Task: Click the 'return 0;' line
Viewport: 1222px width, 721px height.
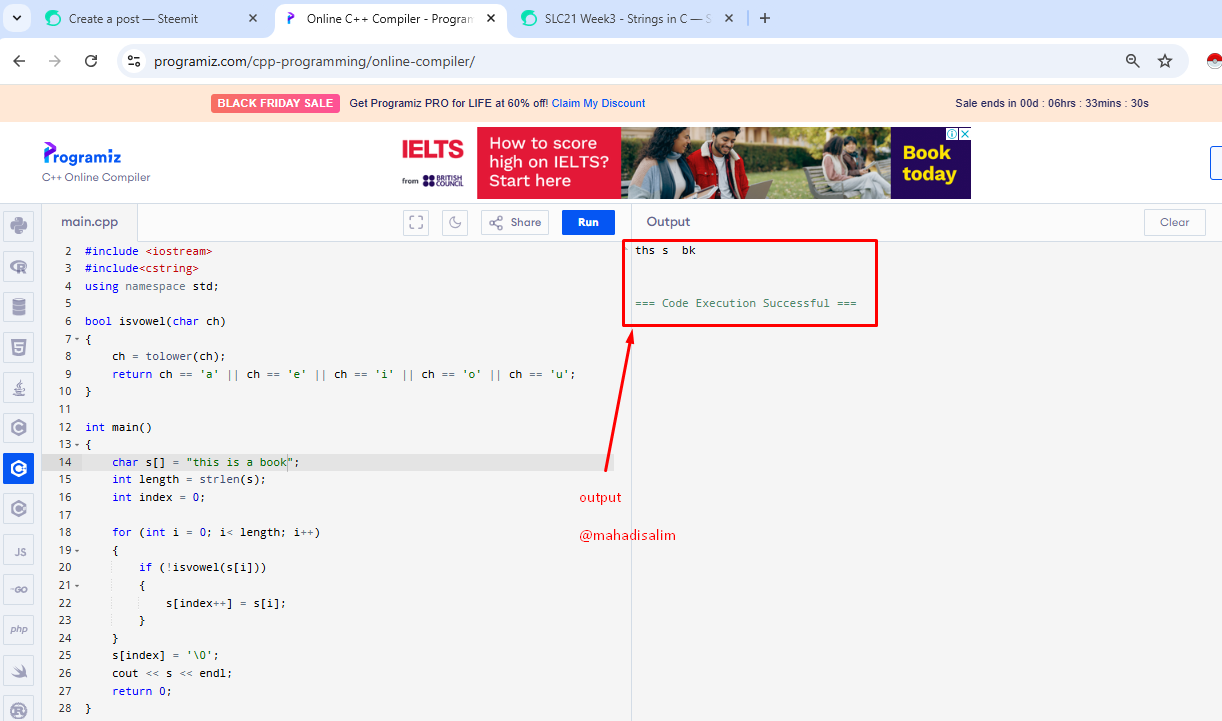Action: [142, 691]
